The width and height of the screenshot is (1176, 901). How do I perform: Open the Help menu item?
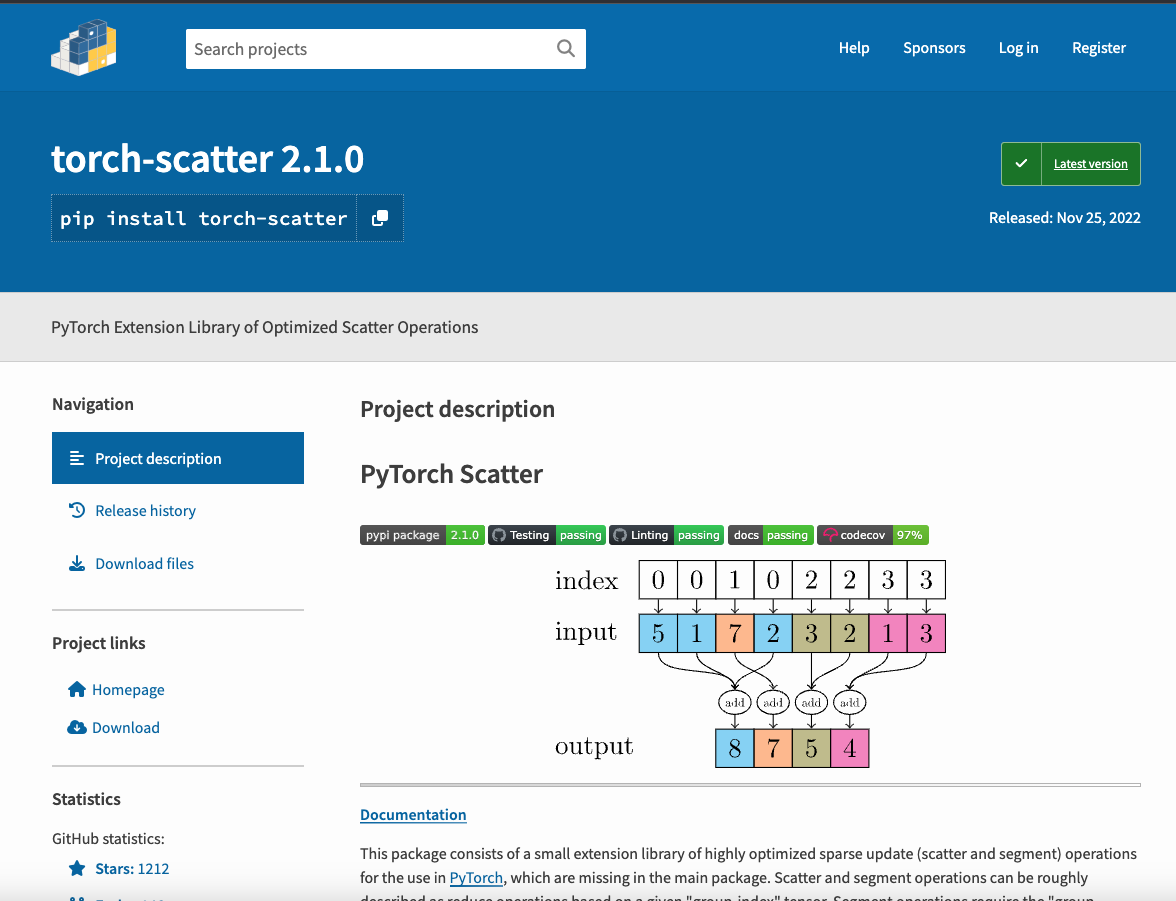click(854, 48)
